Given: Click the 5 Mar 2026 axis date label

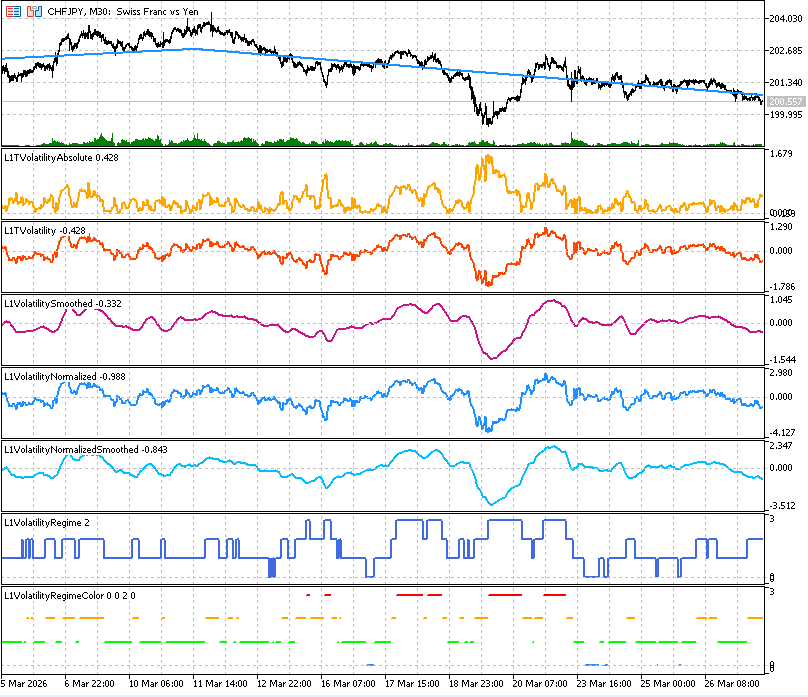Looking at the screenshot, I should [x=22, y=685].
